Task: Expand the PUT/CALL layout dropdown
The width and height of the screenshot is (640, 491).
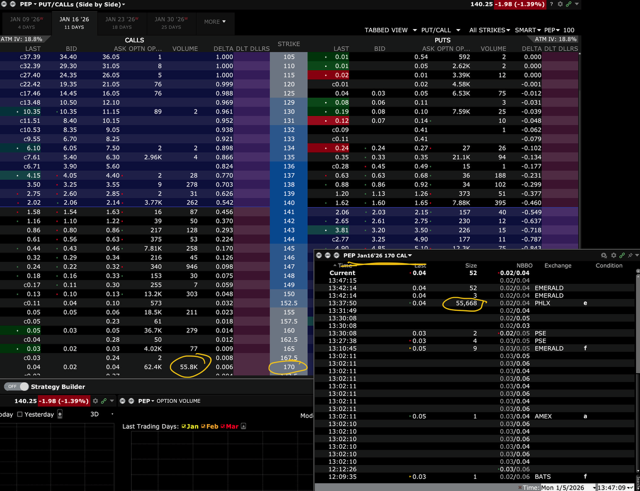Action: [x=440, y=30]
